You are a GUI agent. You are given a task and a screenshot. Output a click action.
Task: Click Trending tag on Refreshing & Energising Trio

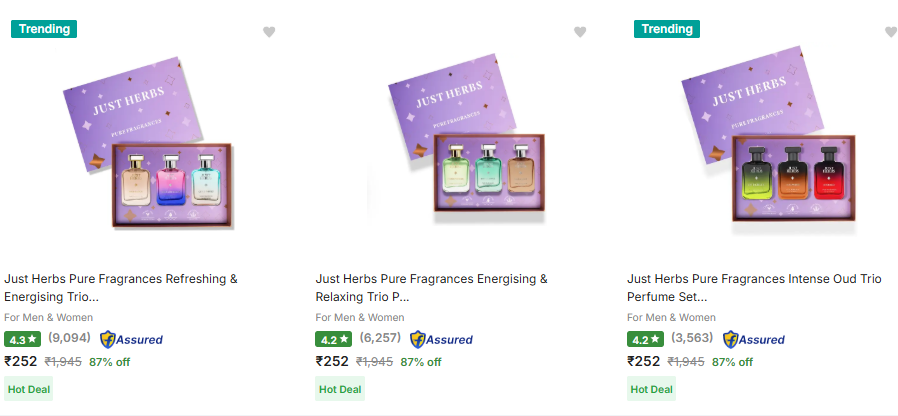(x=44, y=29)
